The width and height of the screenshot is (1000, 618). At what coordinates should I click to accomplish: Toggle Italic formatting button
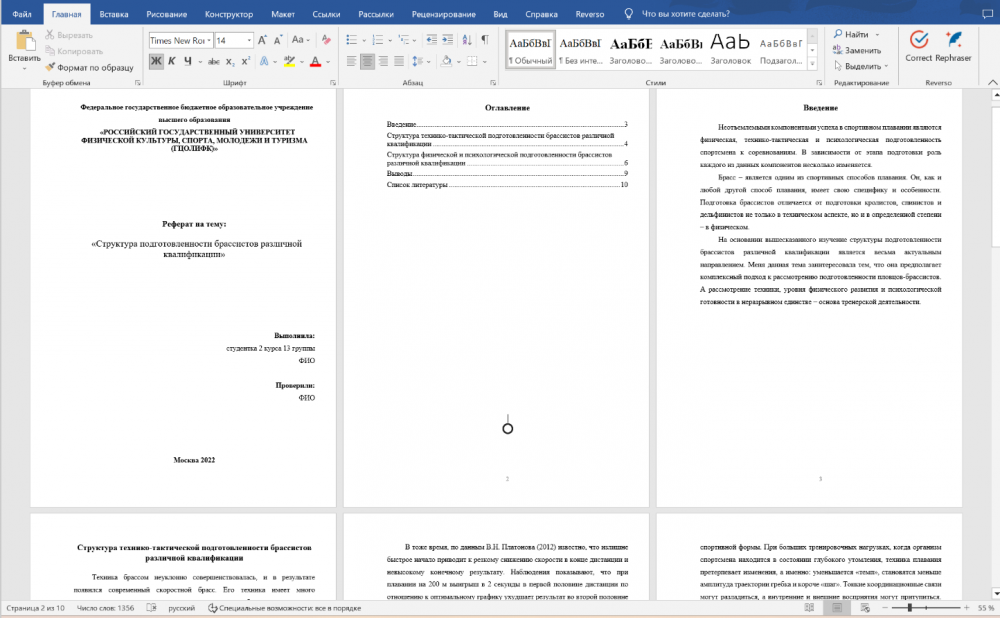tap(172, 61)
